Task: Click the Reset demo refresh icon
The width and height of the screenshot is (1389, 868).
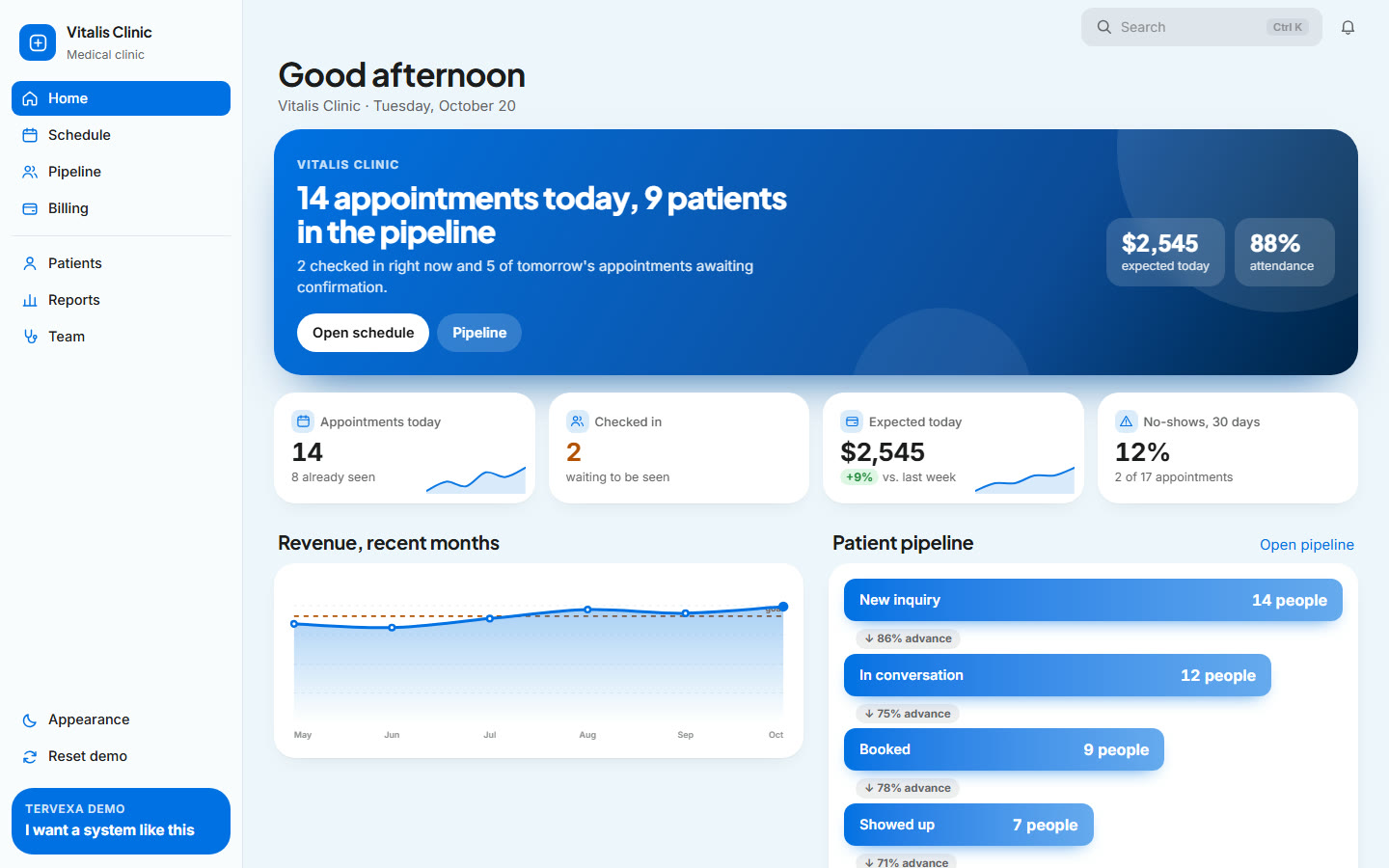Action: (x=30, y=756)
